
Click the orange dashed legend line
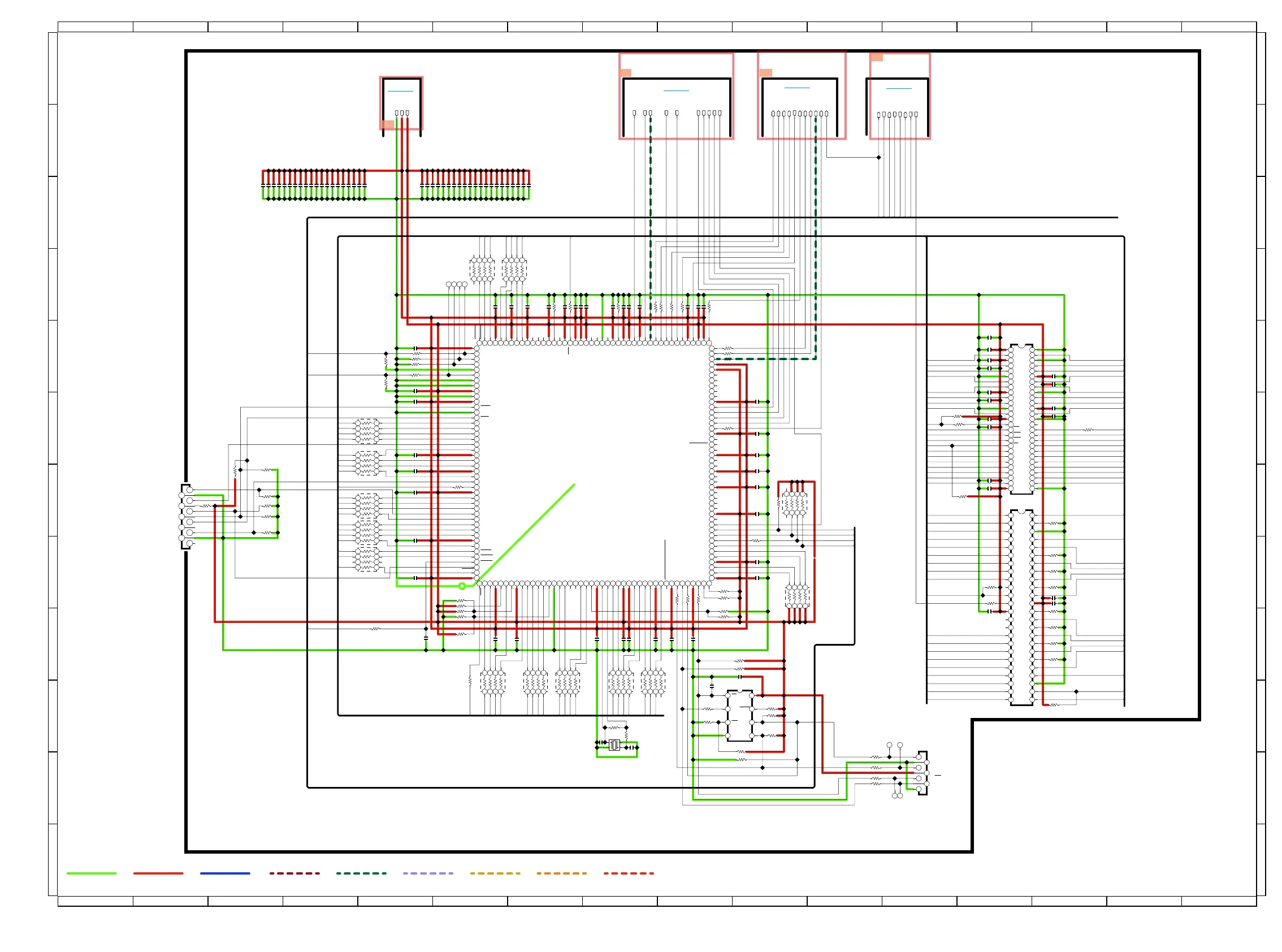pyautogui.click(x=561, y=873)
